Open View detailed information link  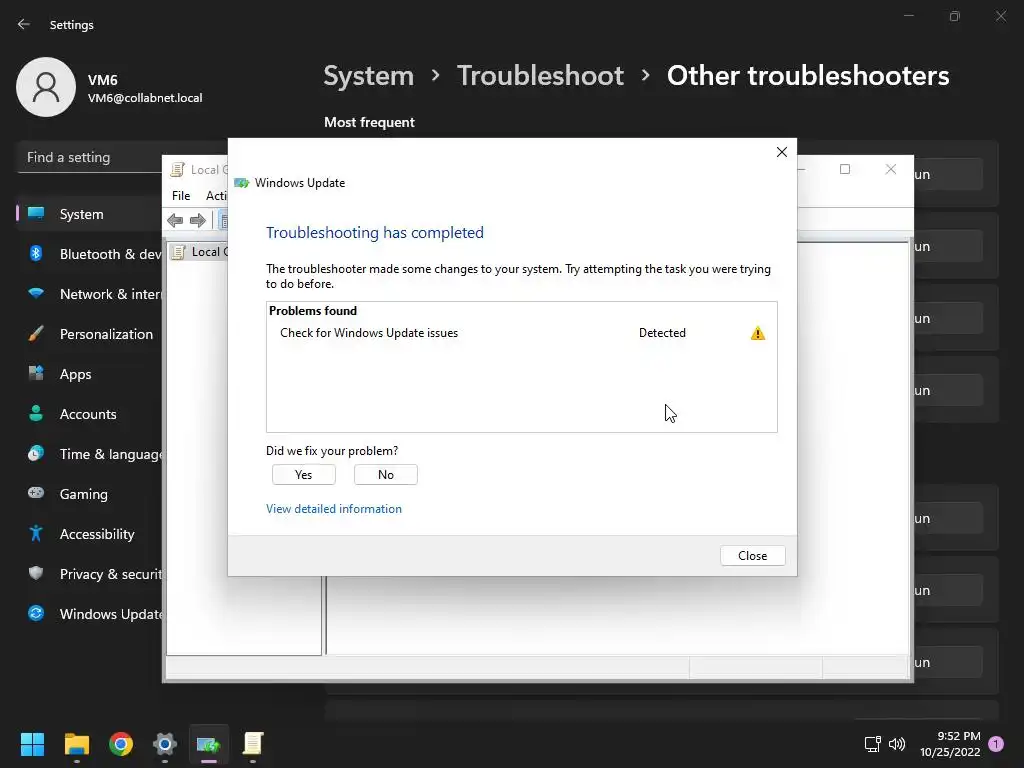(x=334, y=509)
